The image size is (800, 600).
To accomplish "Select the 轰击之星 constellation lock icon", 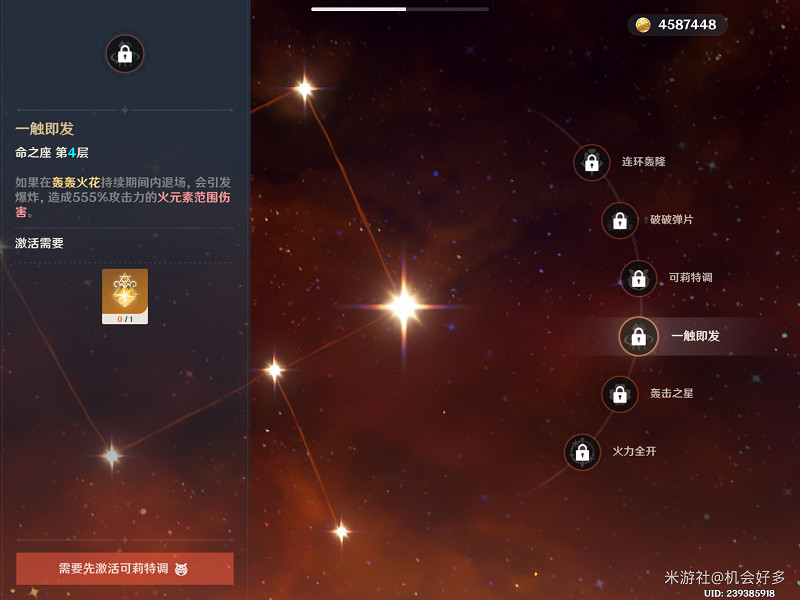I will coord(619,394).
